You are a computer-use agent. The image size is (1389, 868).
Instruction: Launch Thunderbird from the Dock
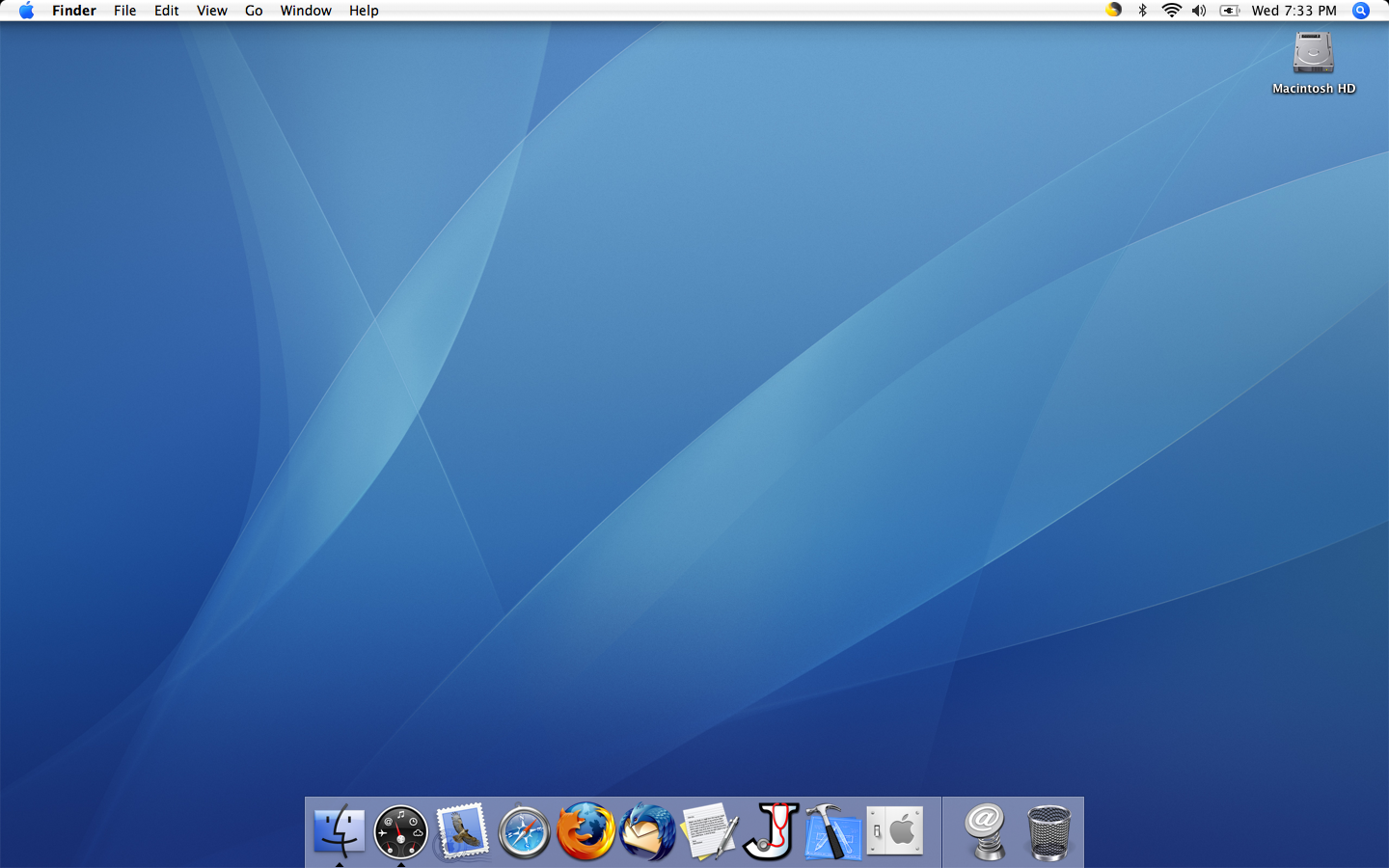[x=645, y=831]
